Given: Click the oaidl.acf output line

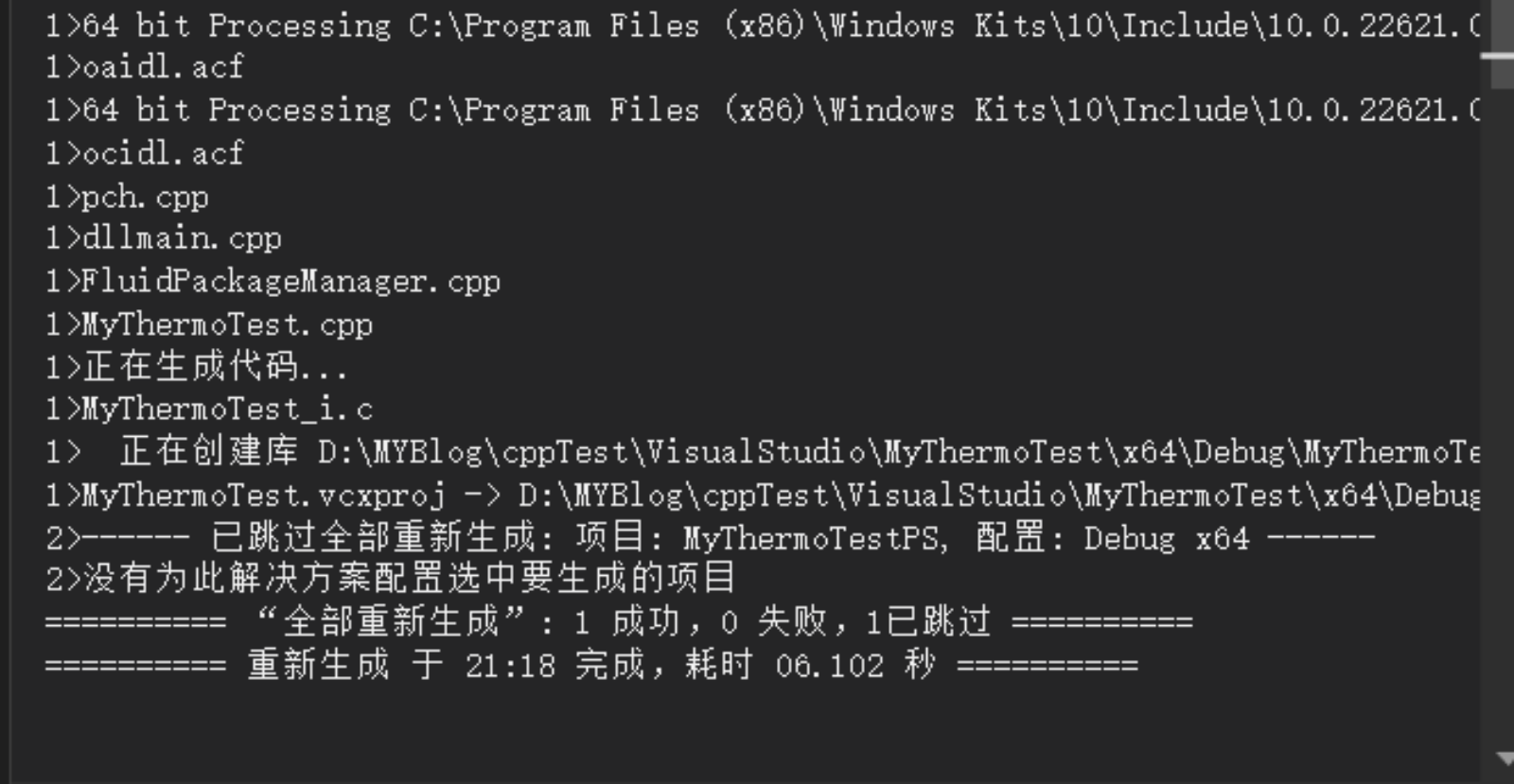Looking at the screenshot, I should point(145,67).
